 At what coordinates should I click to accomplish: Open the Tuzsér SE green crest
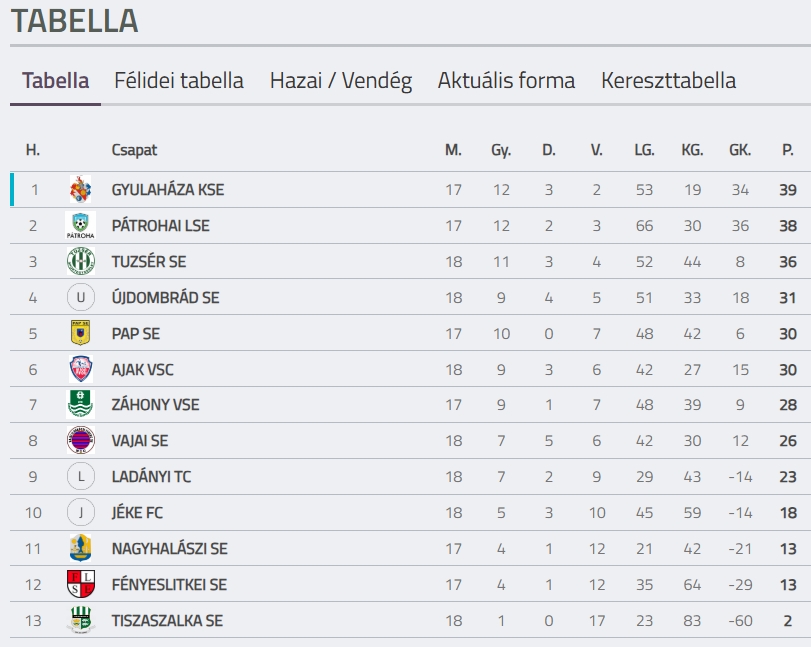tap(81, 261)
